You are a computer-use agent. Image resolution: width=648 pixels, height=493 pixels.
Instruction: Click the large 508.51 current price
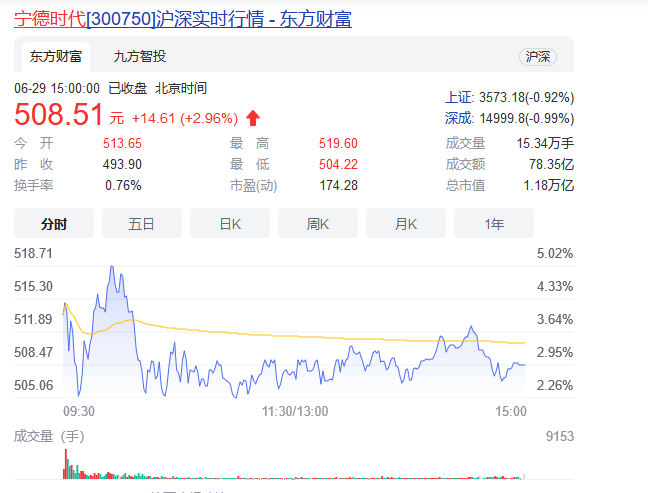coord(59,116)
